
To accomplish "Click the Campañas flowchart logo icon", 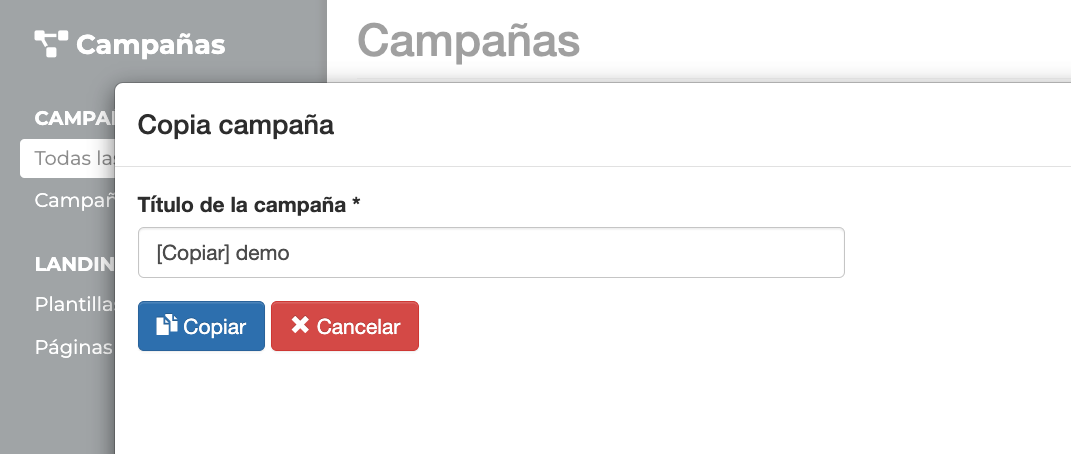I will coord(51,44).
